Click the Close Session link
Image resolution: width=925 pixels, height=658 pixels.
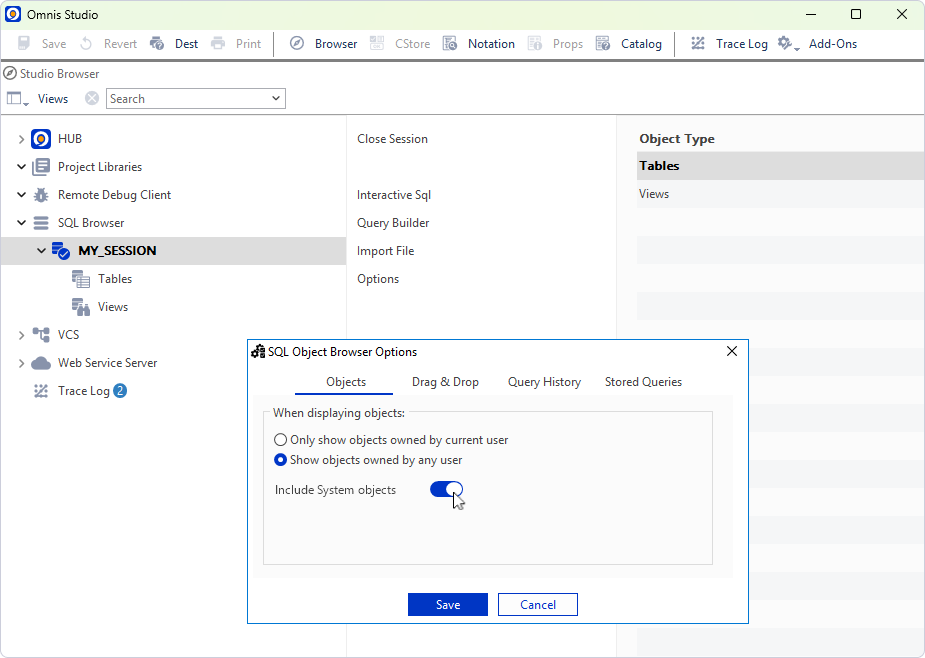pyautogui.click(x=392, y=139)
